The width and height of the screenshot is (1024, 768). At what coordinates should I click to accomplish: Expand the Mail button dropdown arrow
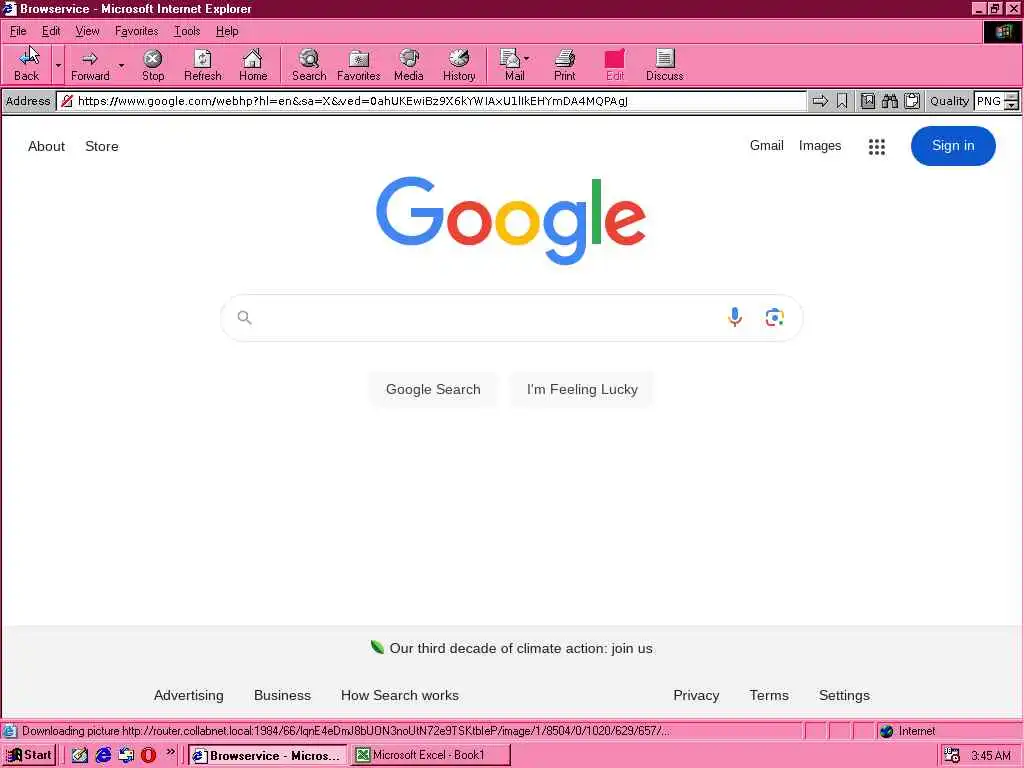click(x=527, y=59)
